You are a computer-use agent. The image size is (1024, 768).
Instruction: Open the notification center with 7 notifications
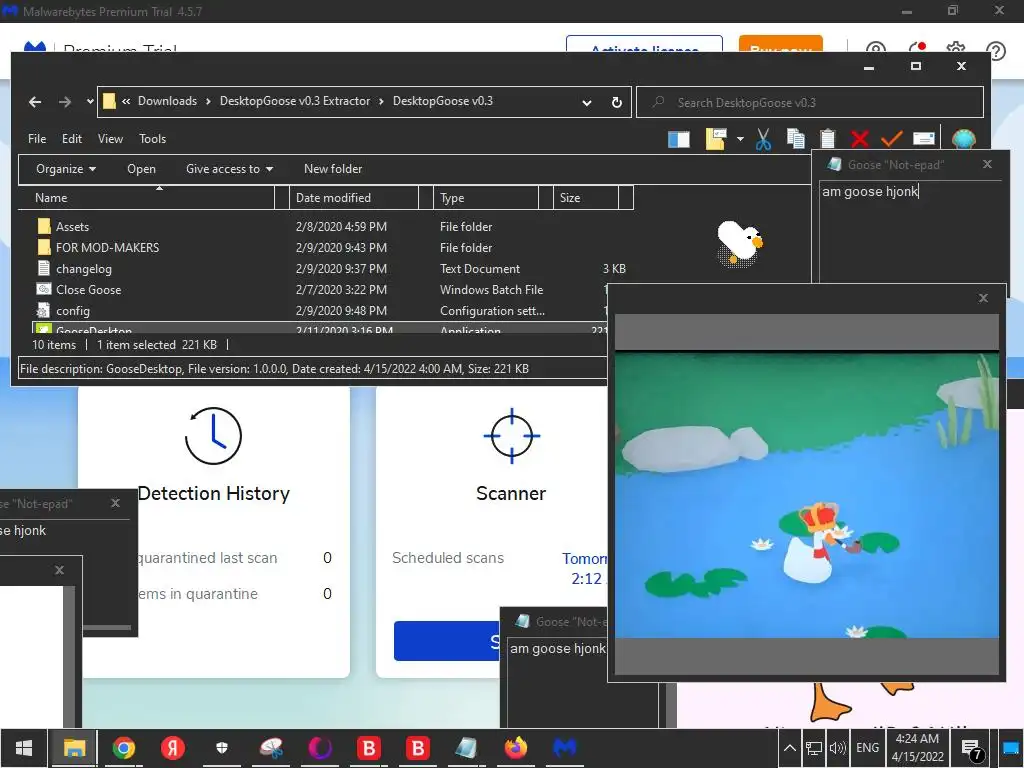pos(972,750)
